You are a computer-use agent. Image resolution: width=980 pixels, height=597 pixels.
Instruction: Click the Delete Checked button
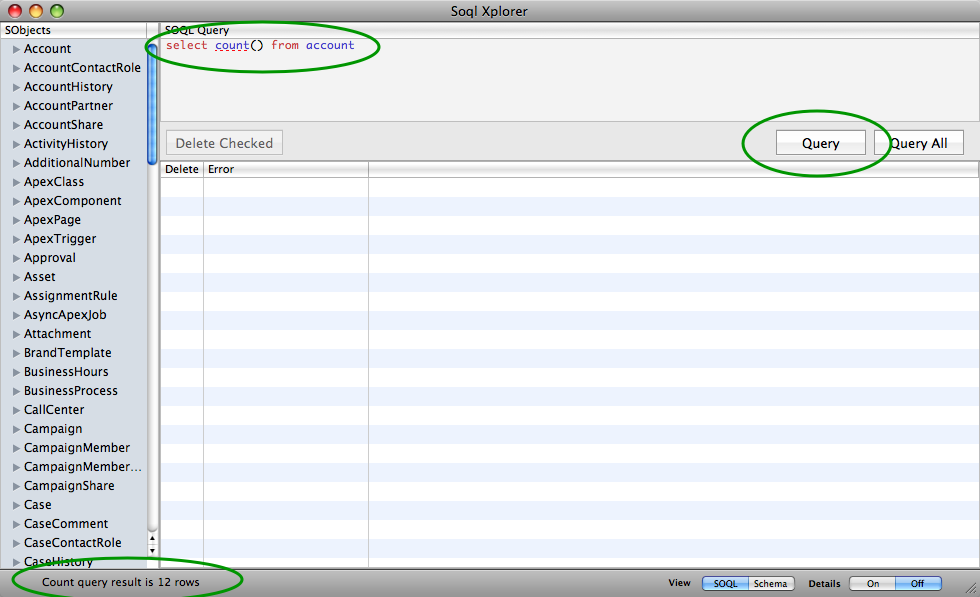pos(224,143)
